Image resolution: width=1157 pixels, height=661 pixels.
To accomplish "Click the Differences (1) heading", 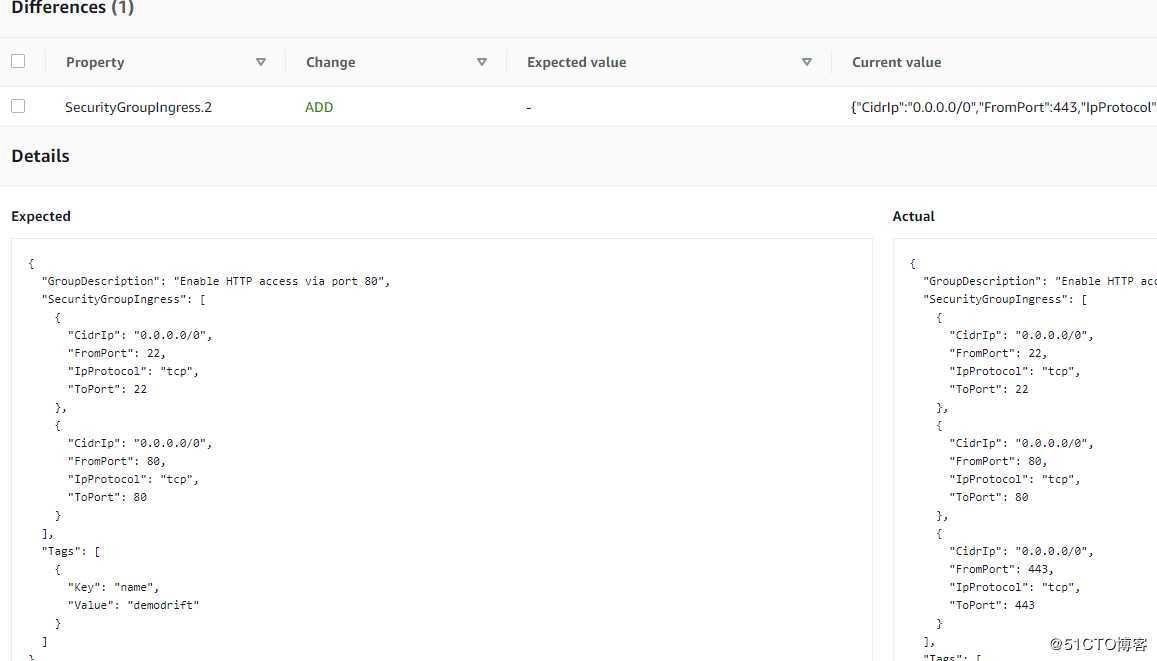I will click(72, 8).
